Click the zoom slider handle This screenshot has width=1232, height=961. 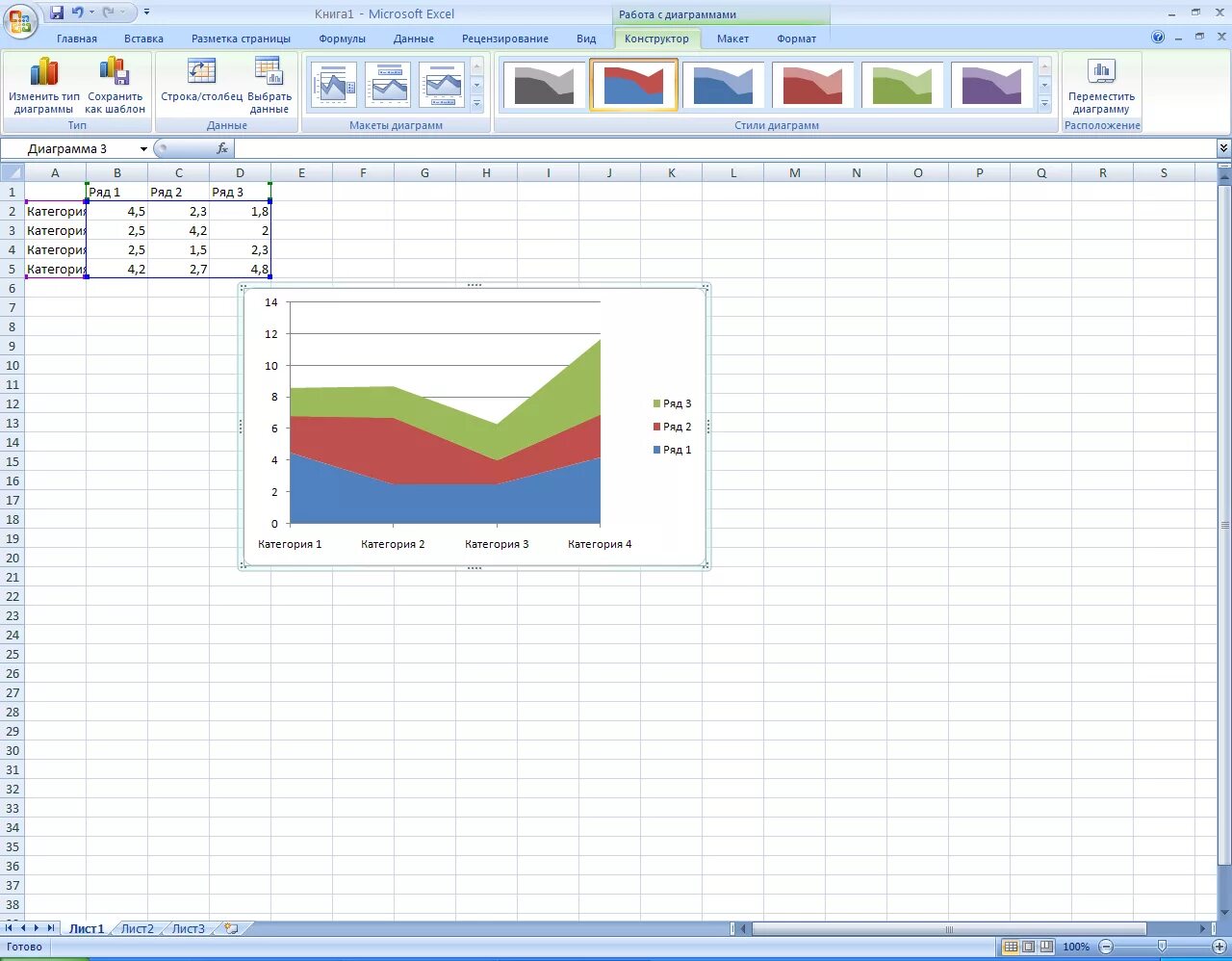1163,947
